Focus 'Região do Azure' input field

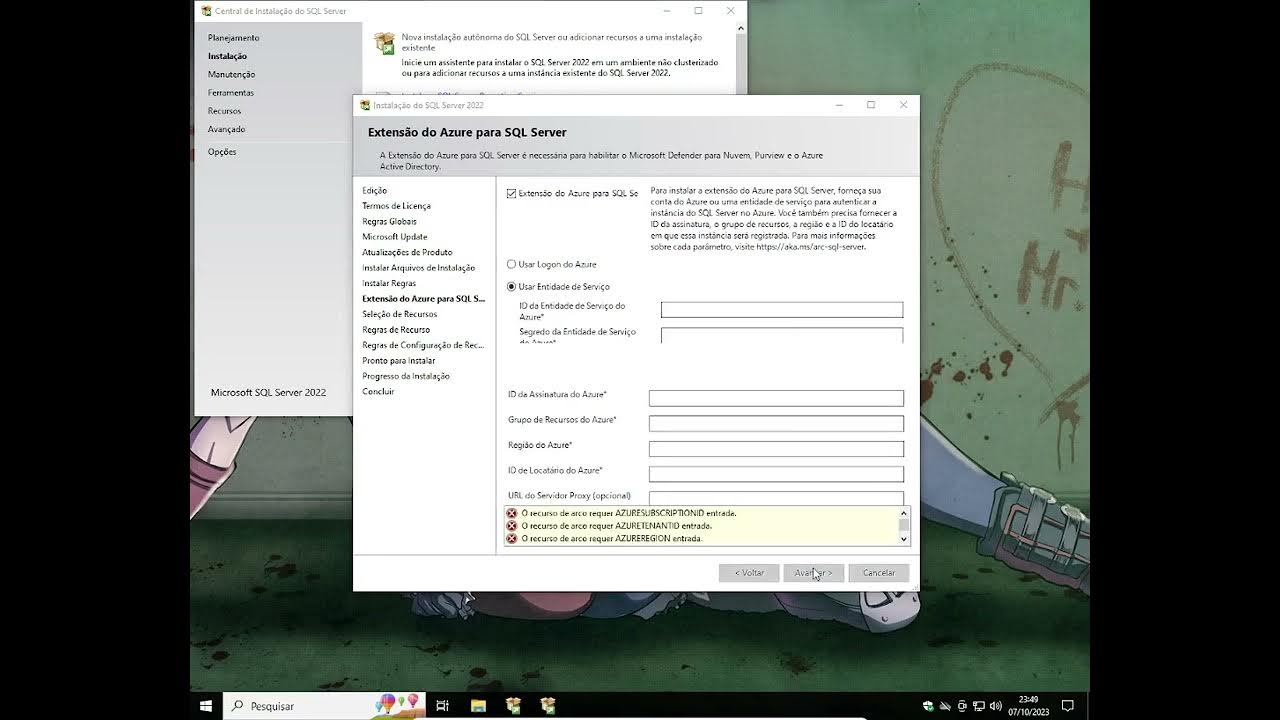[776, 449]
